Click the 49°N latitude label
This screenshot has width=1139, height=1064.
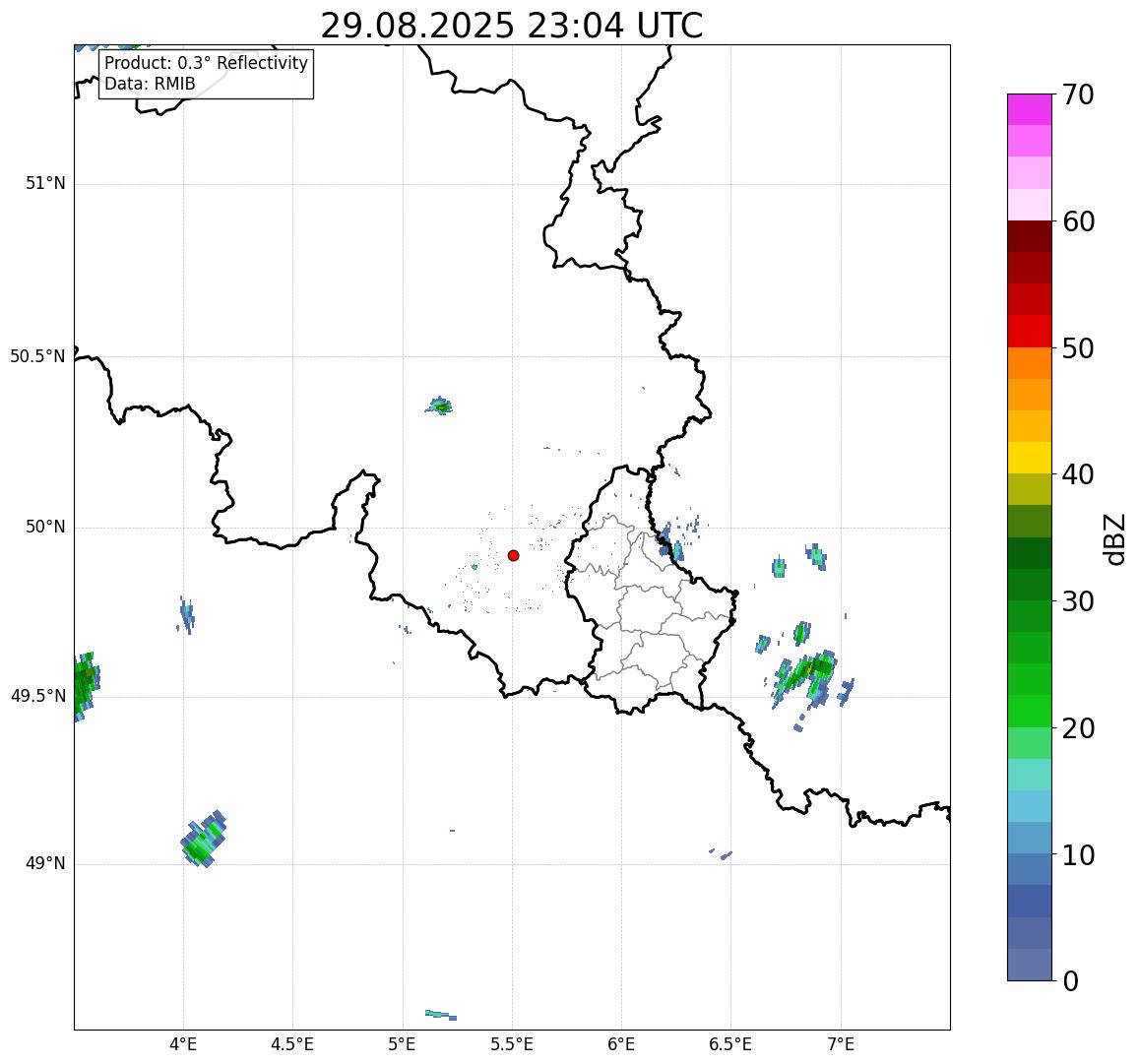tap(45, 863)
